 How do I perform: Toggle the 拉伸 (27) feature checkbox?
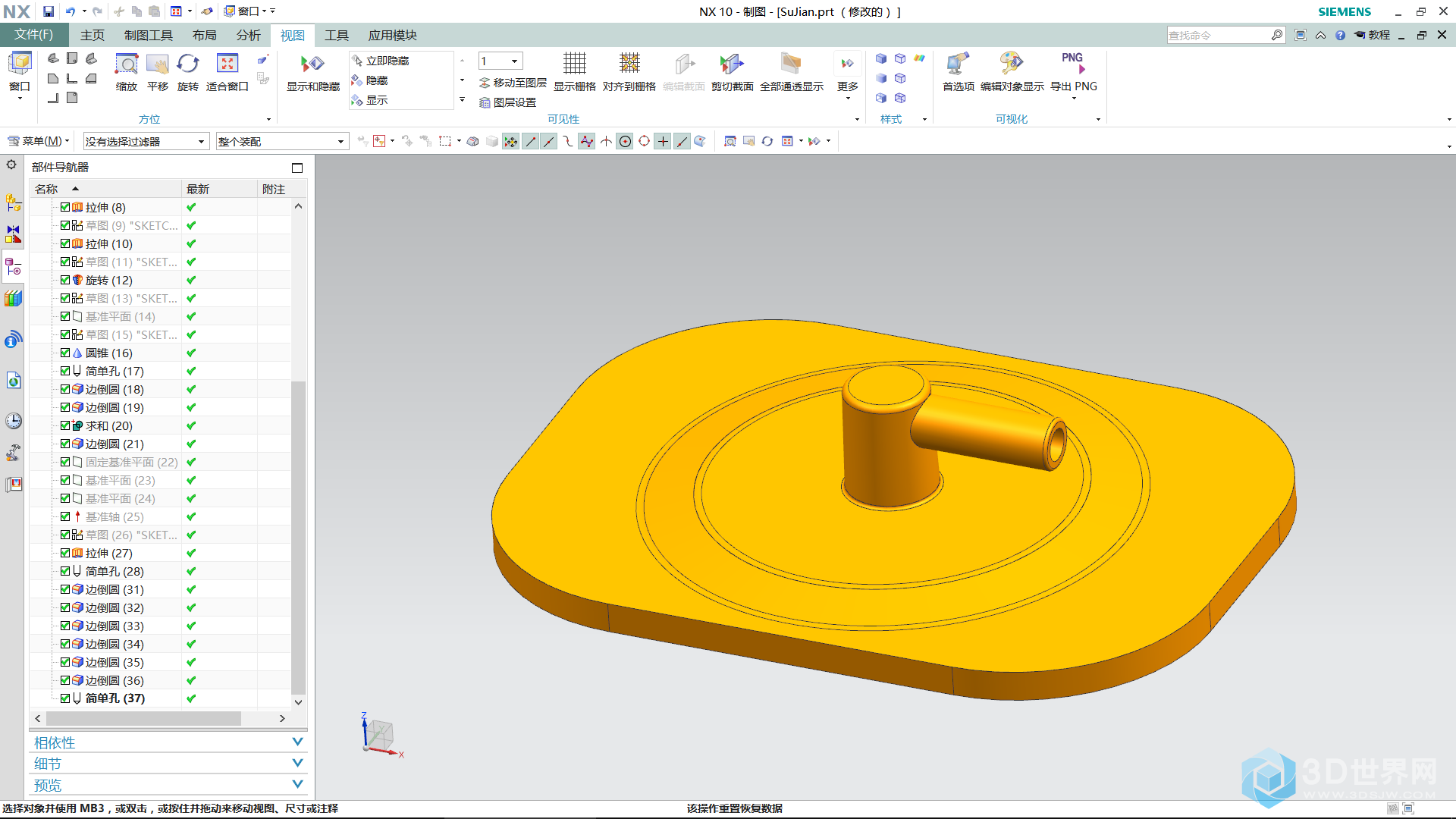tap(65, 553)
